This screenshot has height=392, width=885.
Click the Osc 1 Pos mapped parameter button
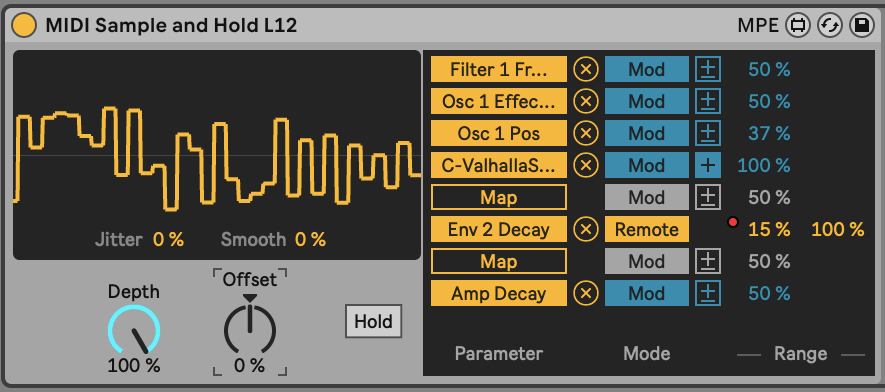pos(499,134)
